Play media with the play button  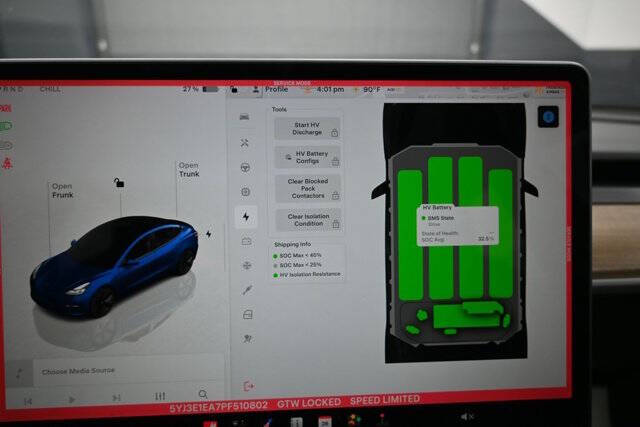click(x=72, y=399)
